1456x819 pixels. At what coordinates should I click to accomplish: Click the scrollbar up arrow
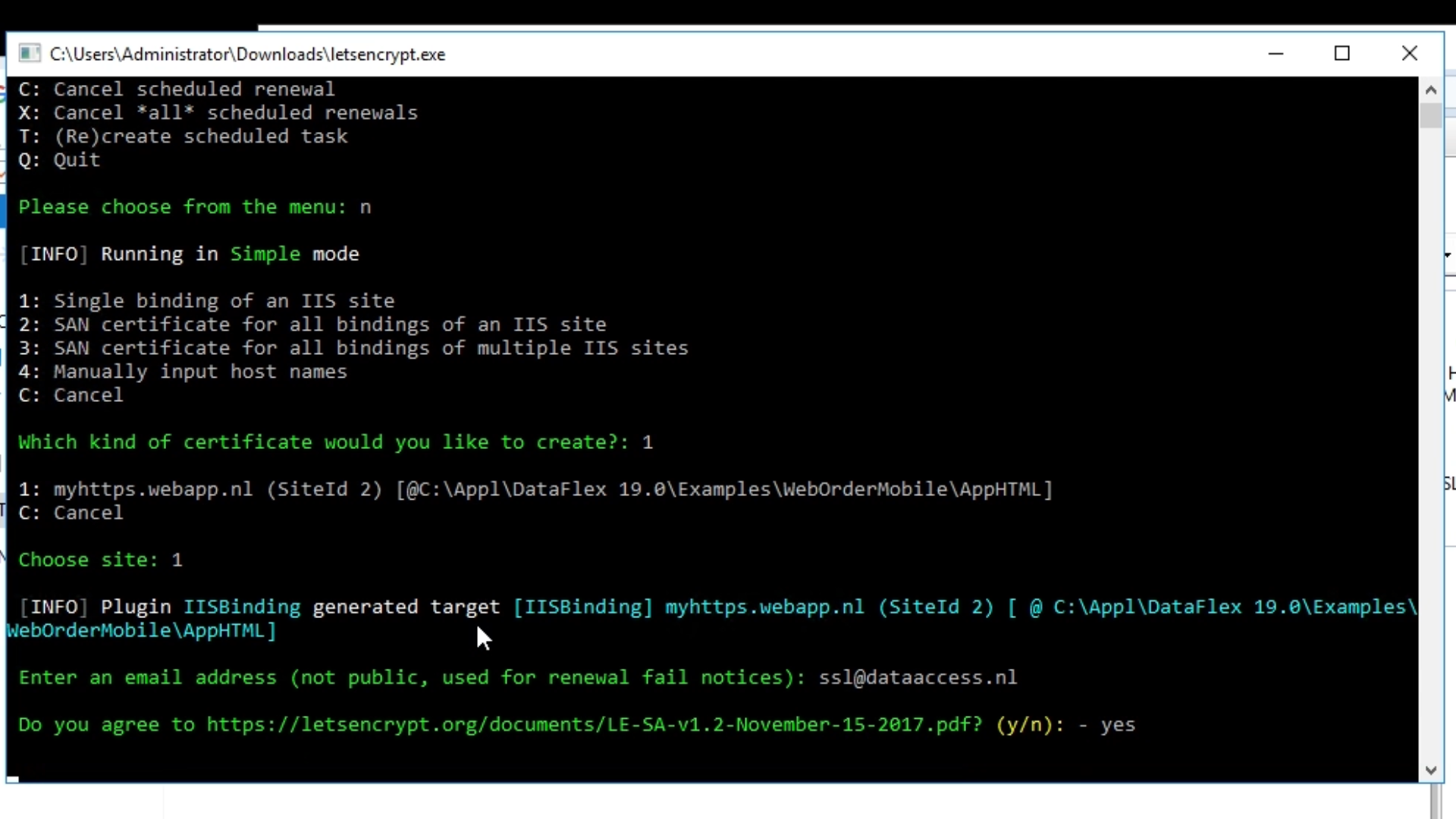point(1431,90)
